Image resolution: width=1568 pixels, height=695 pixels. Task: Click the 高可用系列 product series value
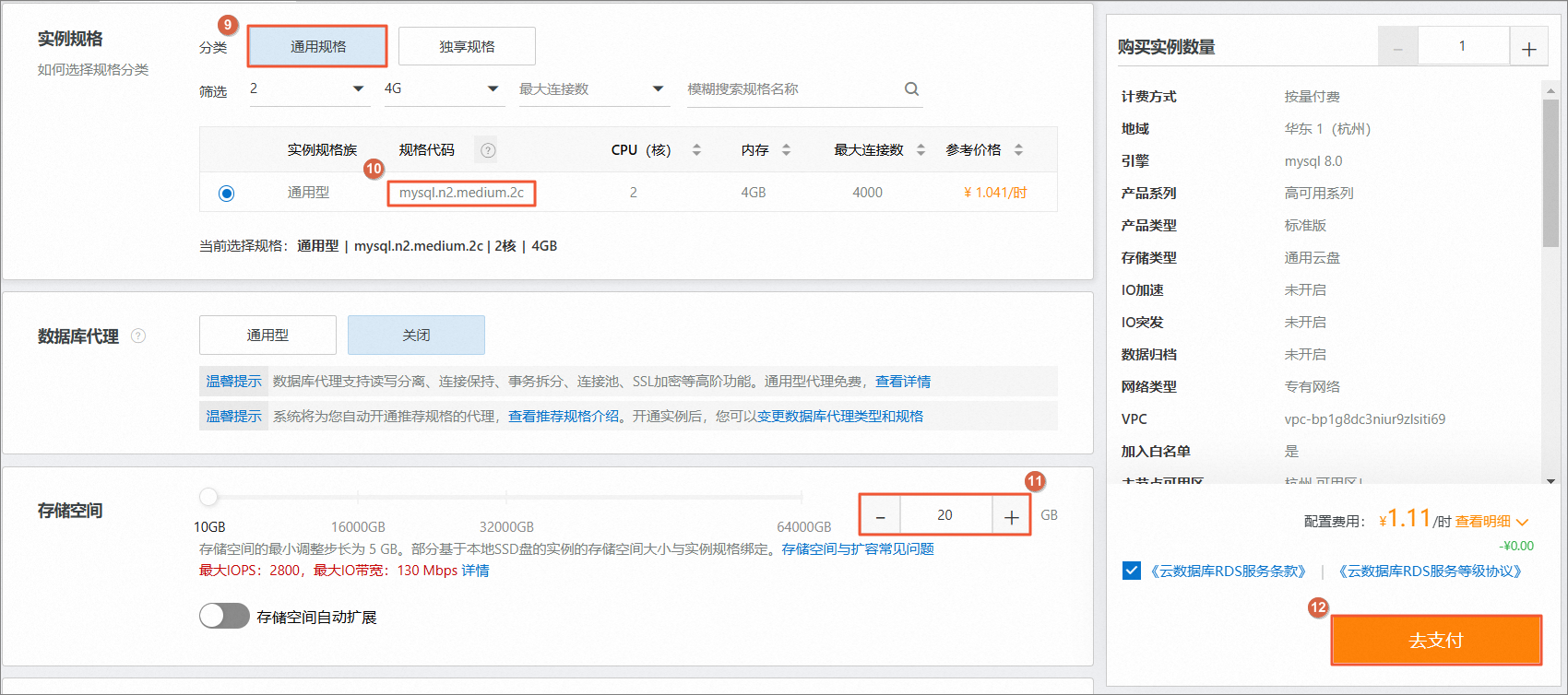(x=1319, y=194)
